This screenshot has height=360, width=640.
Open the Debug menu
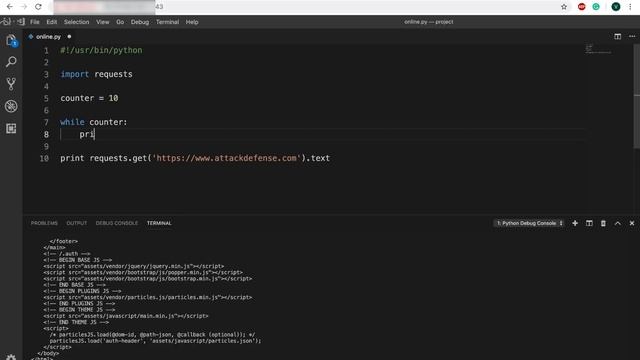click(x=140, y=22)
